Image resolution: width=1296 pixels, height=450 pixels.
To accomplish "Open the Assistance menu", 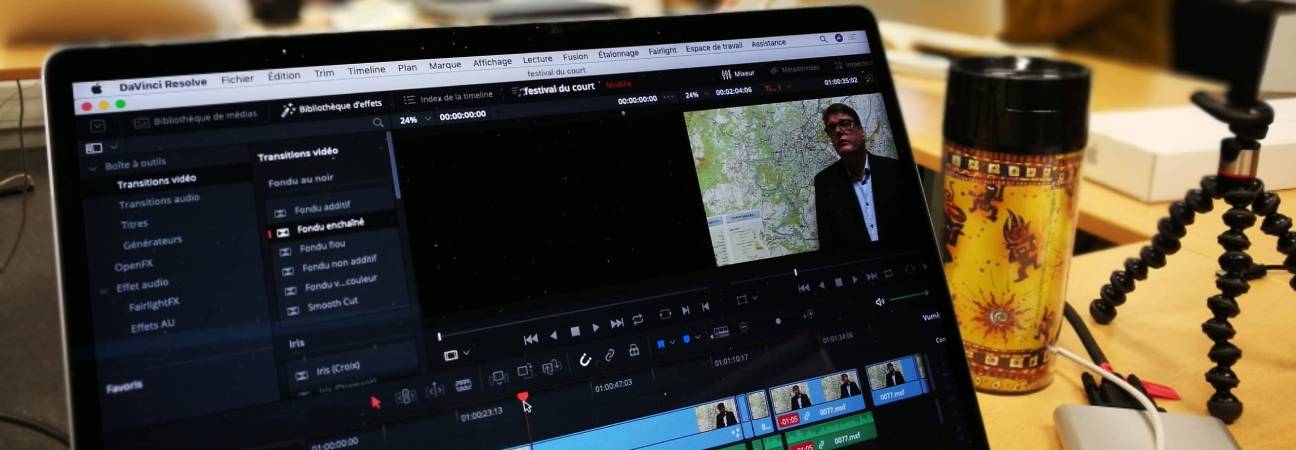I will (768, 43).
